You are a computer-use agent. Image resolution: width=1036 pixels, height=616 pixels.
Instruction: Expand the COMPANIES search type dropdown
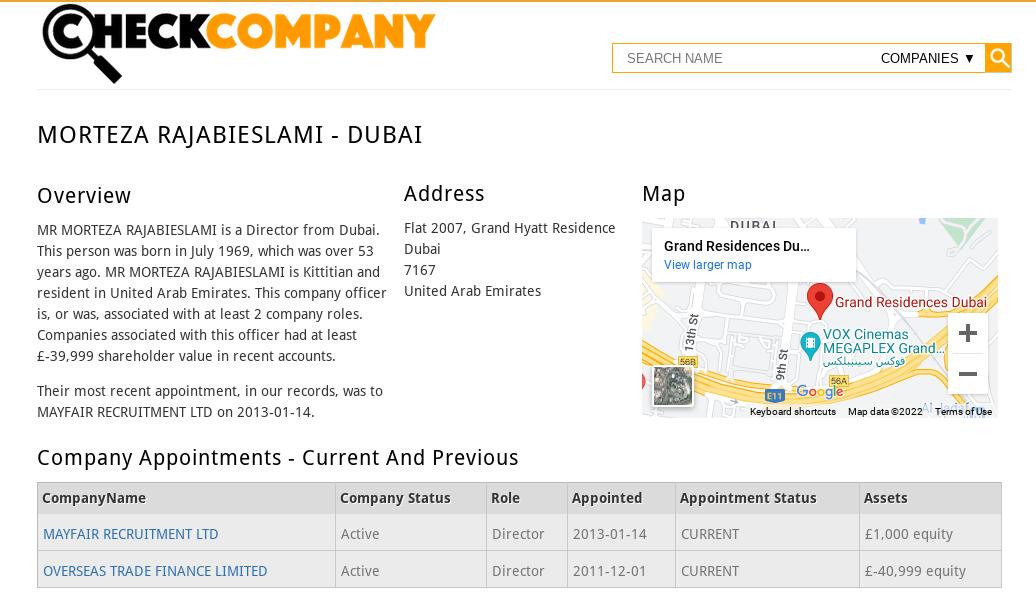pos(927,58)
